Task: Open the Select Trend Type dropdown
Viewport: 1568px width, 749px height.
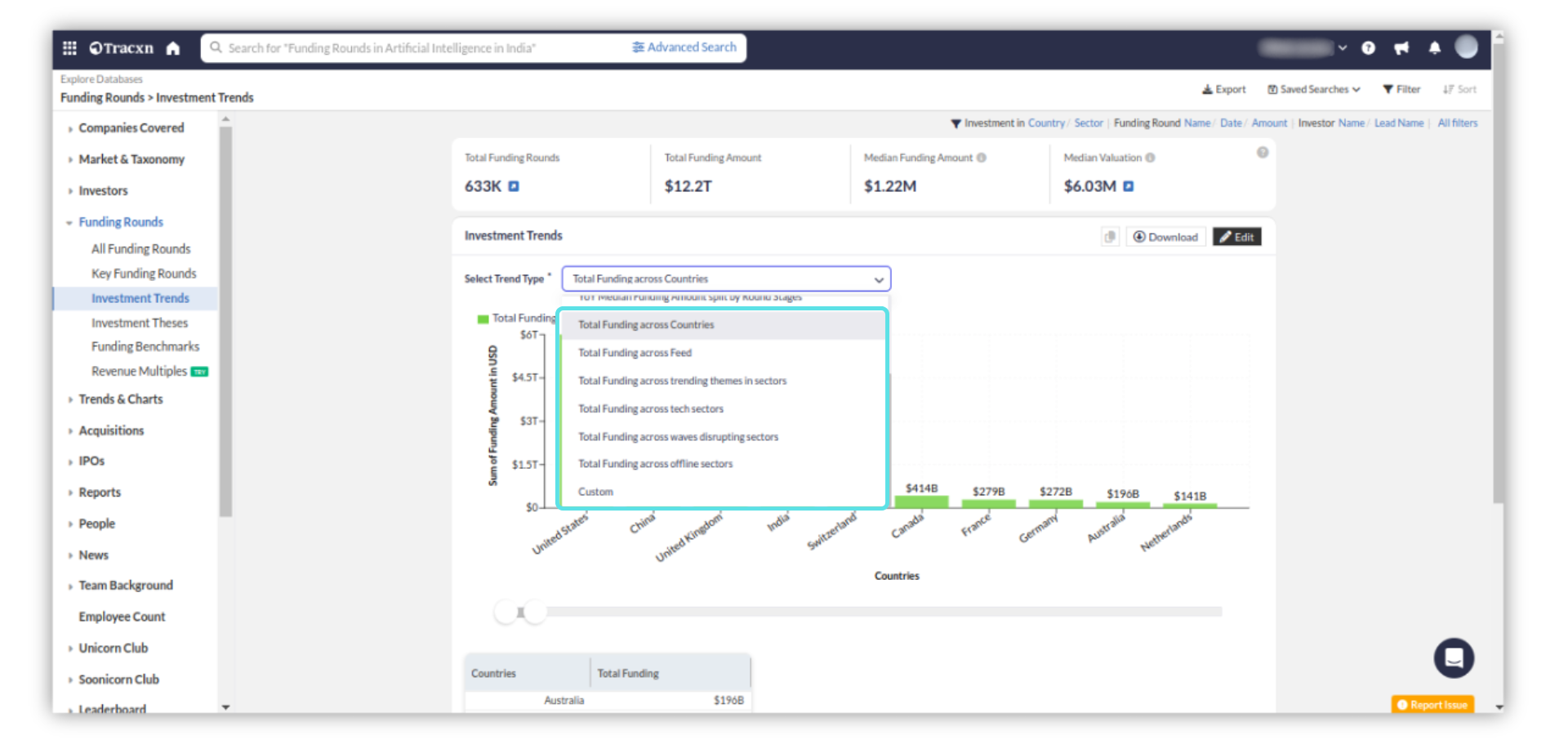Action: click(x=725, y=279)
